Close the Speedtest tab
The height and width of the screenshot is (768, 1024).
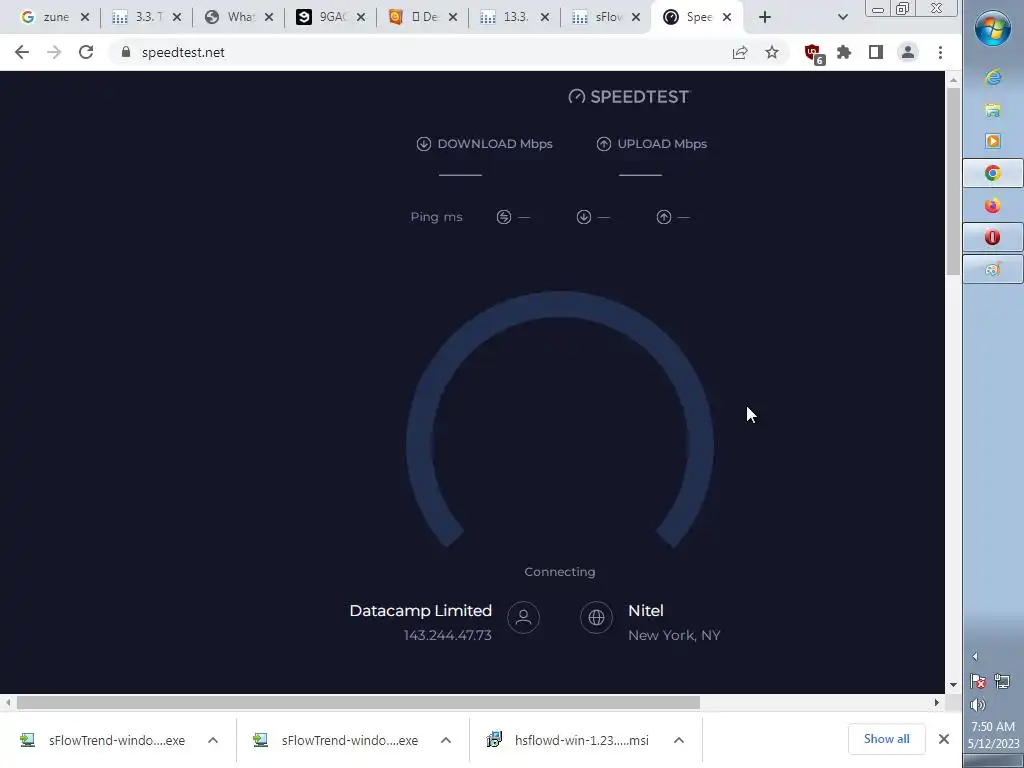tap(727, 18)
